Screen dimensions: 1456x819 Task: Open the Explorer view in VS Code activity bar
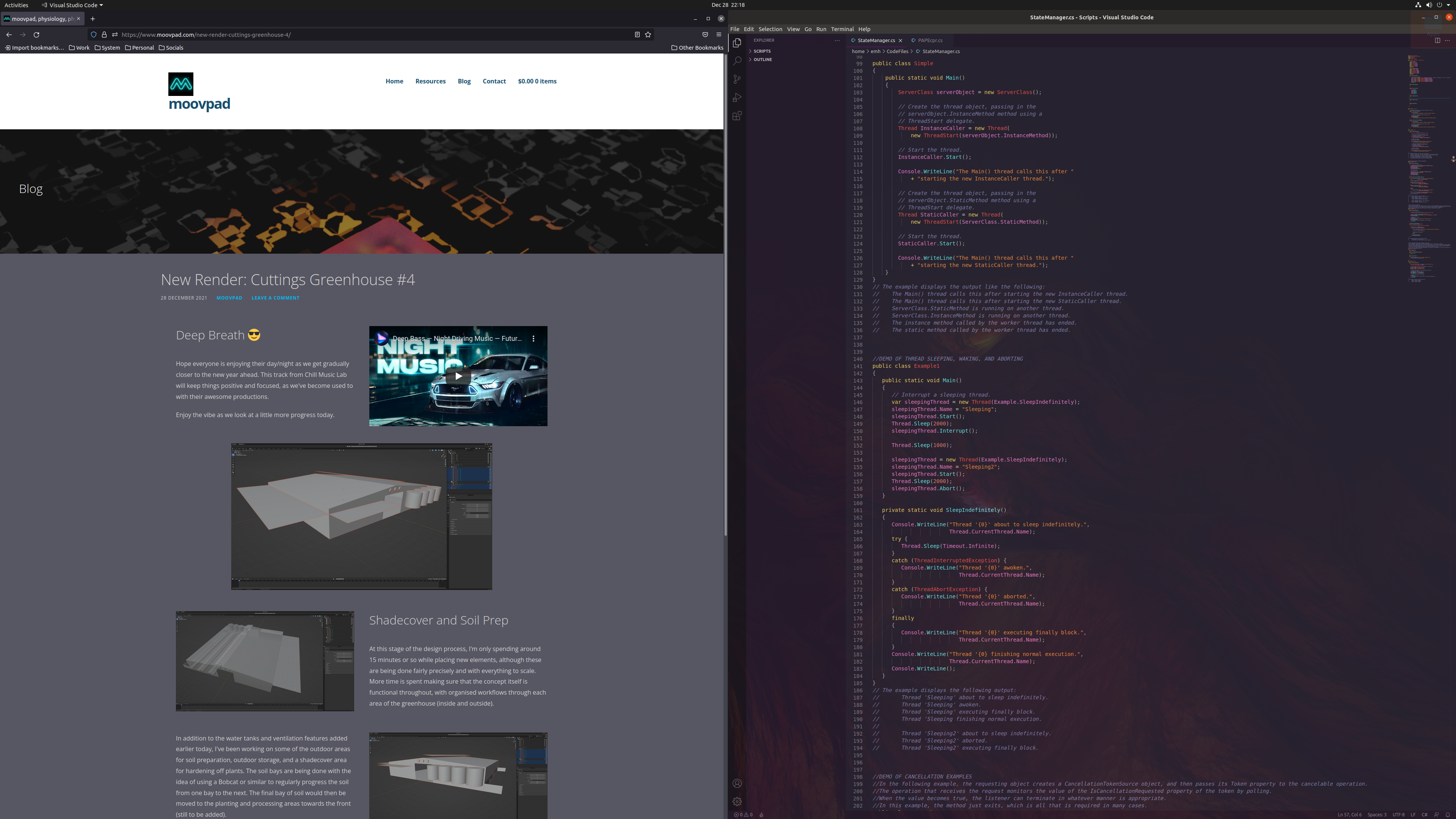point(737,43)
